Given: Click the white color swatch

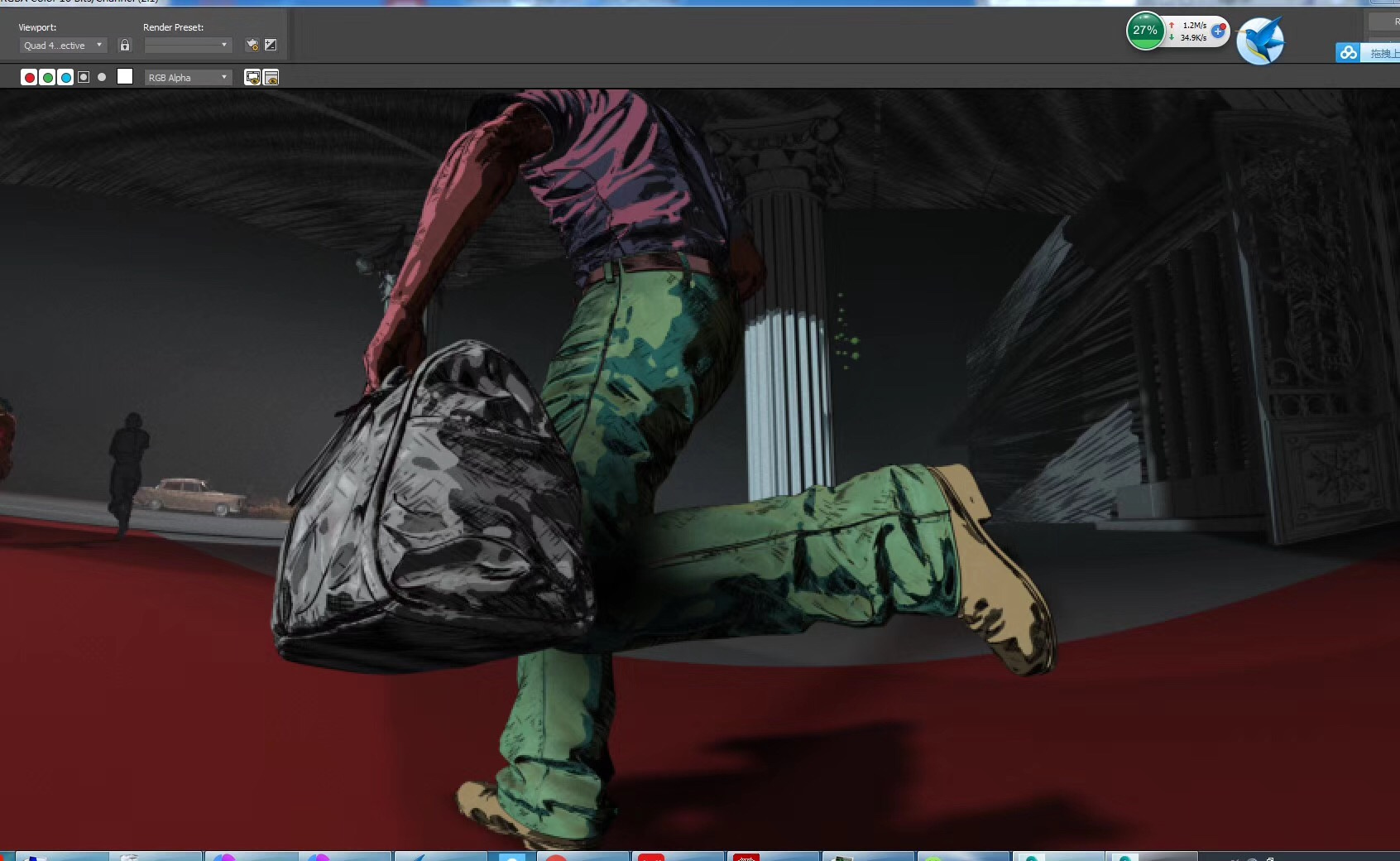Looking at the screenshot, I should click(125, 76).
